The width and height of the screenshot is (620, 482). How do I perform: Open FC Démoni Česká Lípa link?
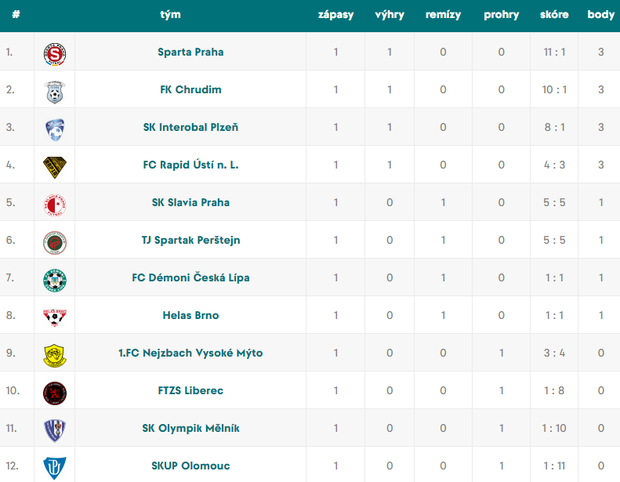pyautogui.click(x=191, y=278)
